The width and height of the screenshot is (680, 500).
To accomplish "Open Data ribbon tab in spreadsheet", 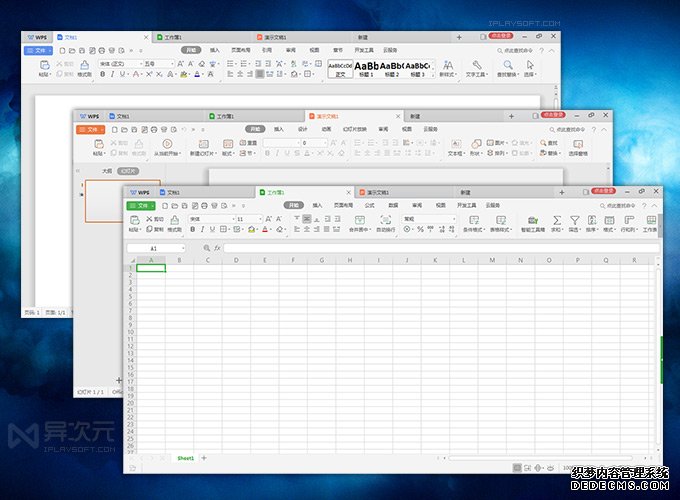I will click(393, 205).
